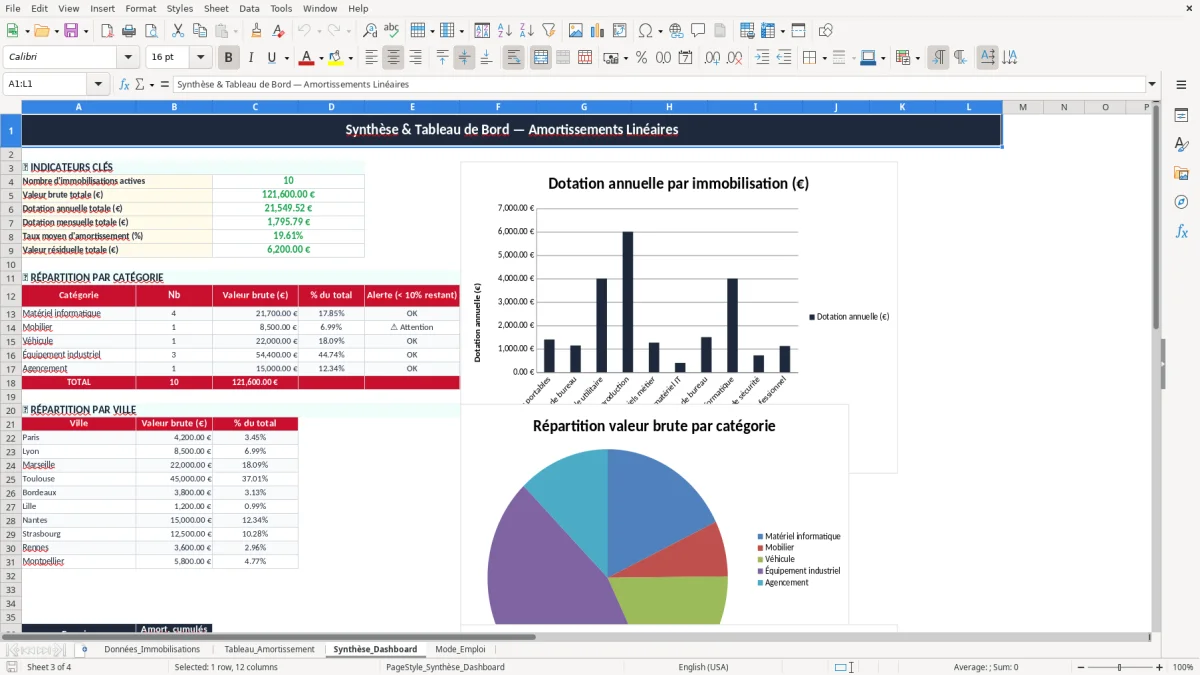Apply yellow background highlight color
Viewport: 1200px width, 675px height.
[336, 58]
